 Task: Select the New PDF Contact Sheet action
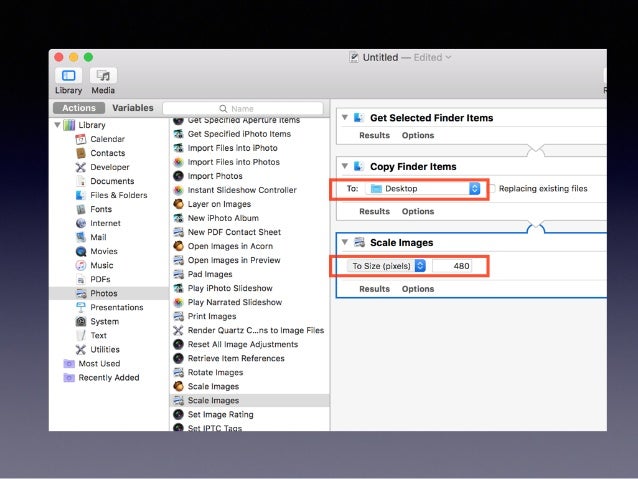click(236, 232)
